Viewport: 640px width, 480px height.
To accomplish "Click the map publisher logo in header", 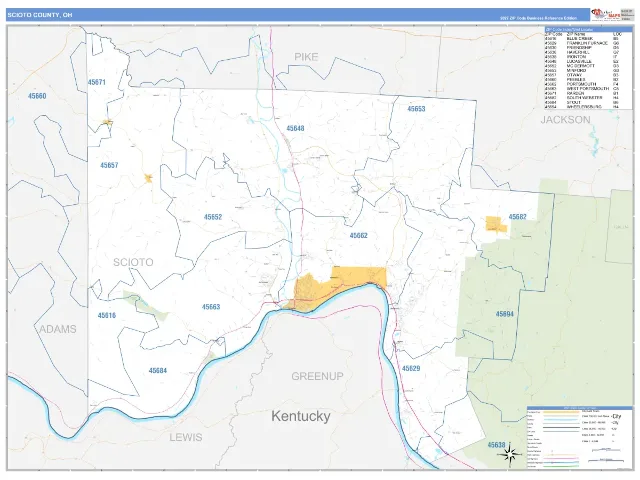I will [x=606, y=14].
